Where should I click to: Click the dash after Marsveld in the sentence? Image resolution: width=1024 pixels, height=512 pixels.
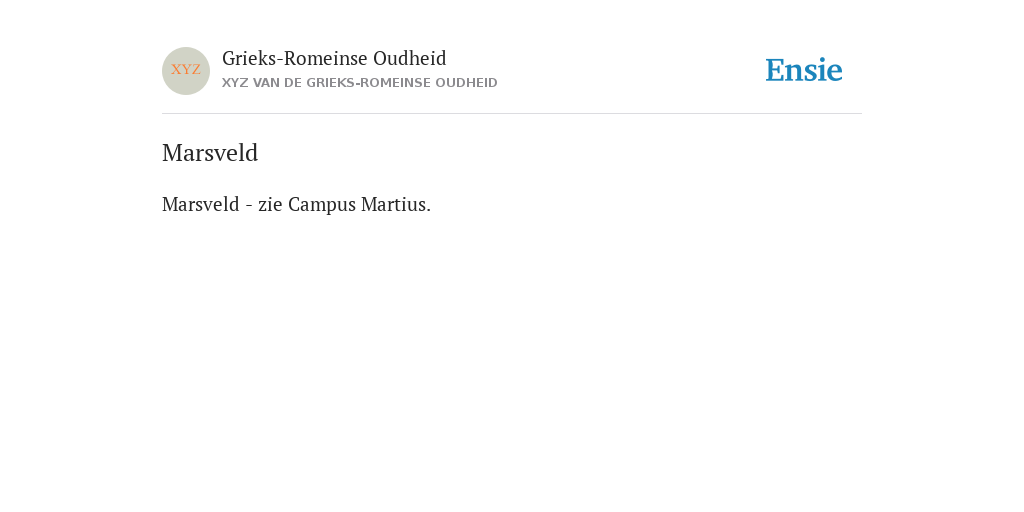(x=249, y=206)
